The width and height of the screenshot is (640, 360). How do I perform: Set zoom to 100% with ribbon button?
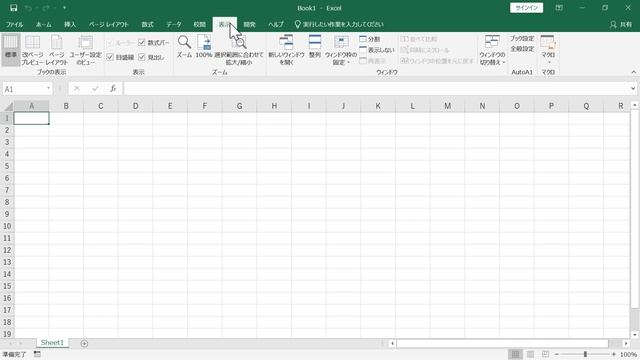tap(204, 46)
